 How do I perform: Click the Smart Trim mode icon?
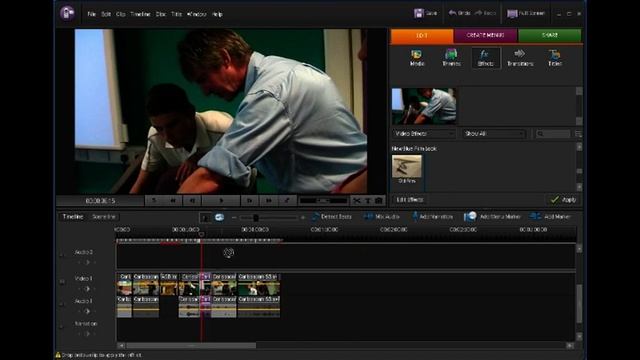pyautogui.click(x=220, y=217)
